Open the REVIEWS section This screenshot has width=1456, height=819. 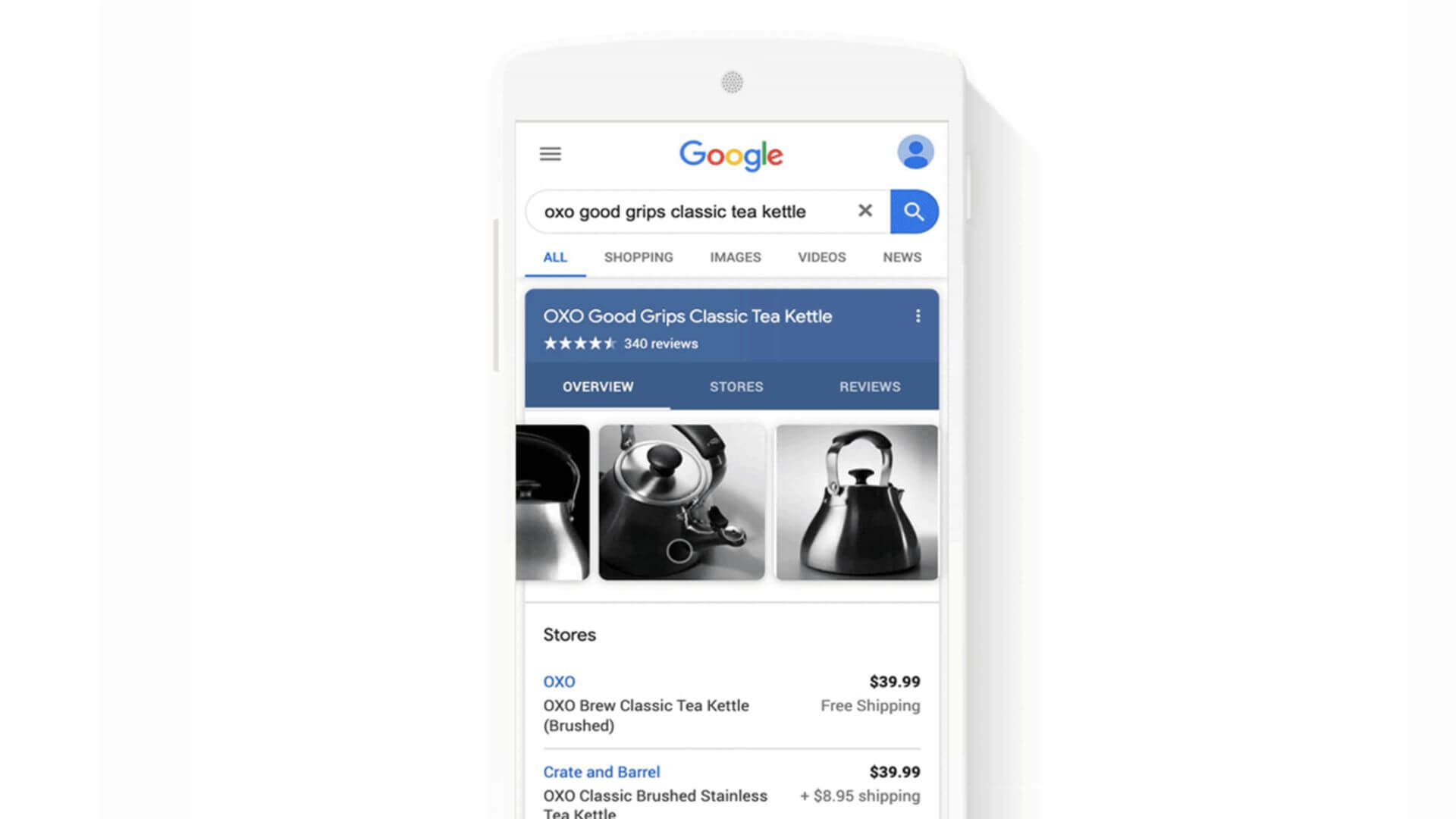(870, 386)
